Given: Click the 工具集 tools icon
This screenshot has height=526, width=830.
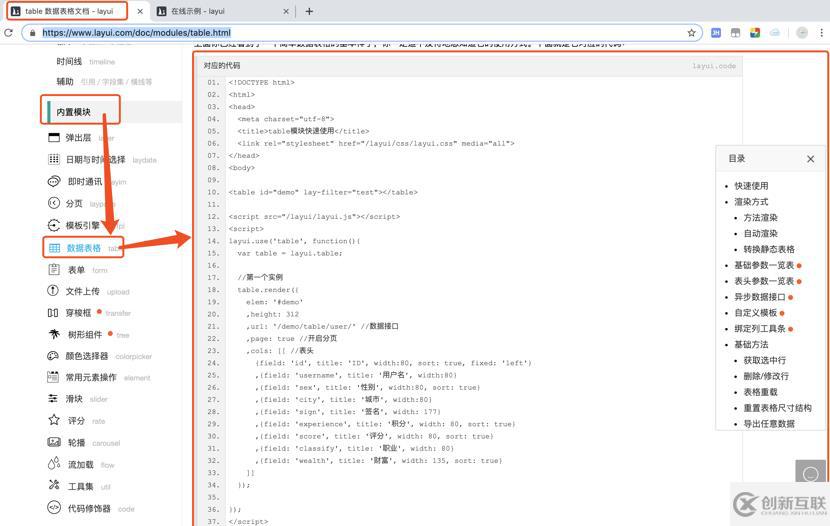Looking at the screenshot, I should 54,485.
